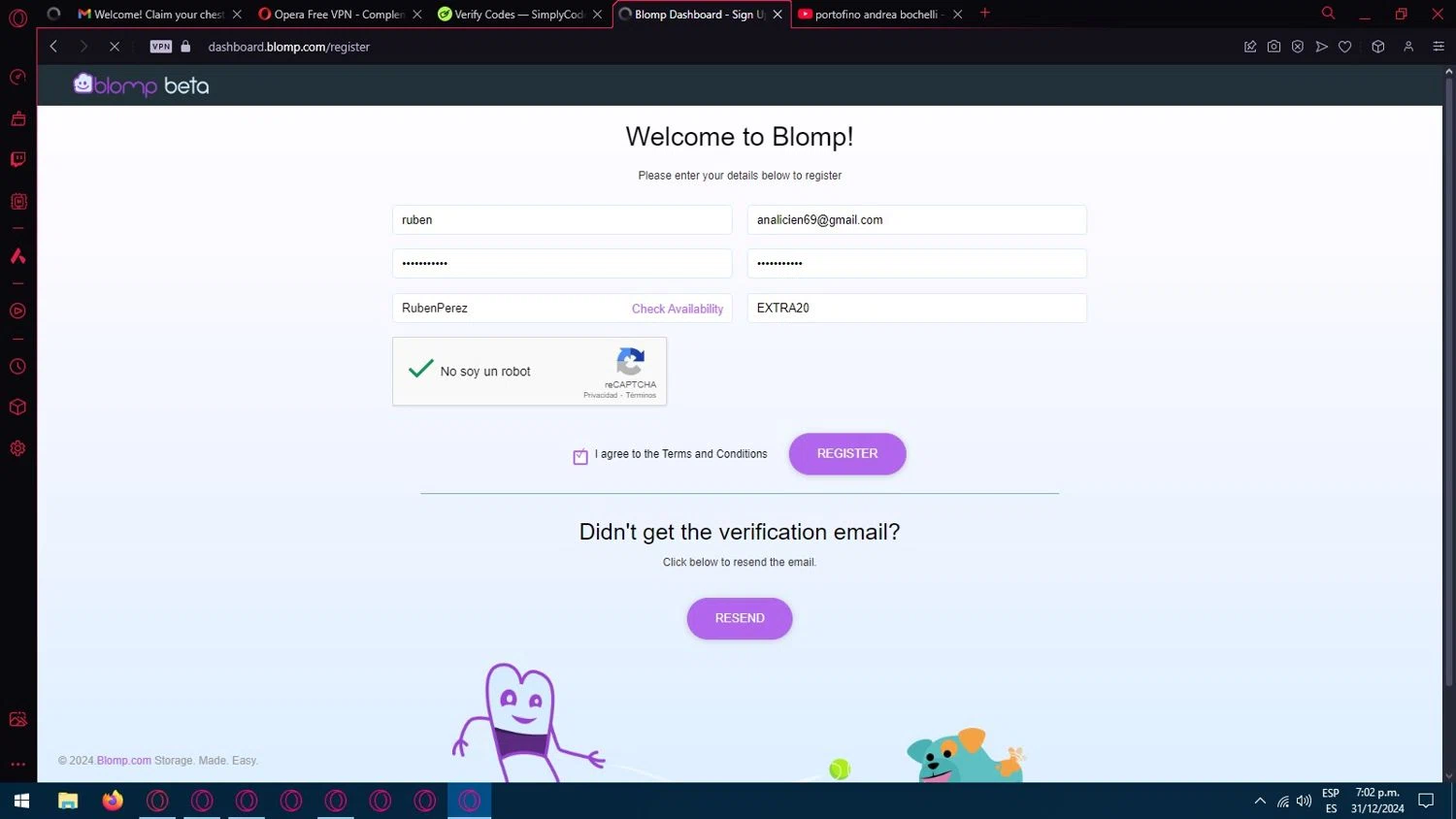
Task: Bookmark page with the heart icon
Action: pyautogui.click(x=1344, y=47)
